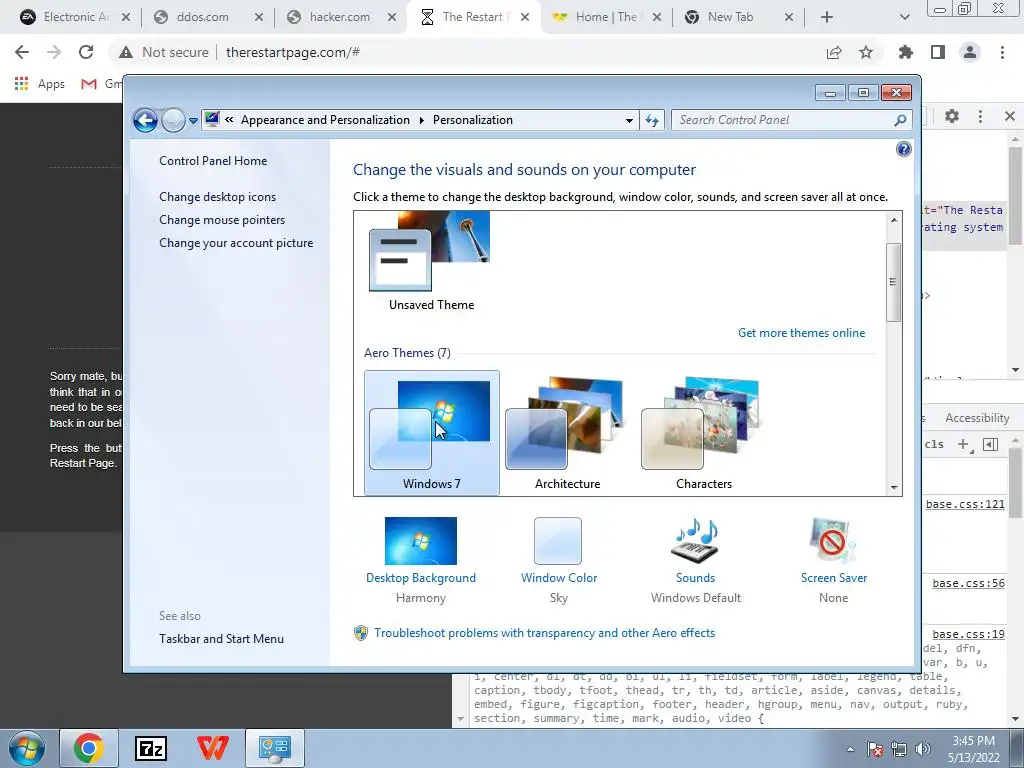Click the Control Panel back arrow button
The width and height of the screenshot is (1024, 768).
pyautogui.click(x=145, y=120)
